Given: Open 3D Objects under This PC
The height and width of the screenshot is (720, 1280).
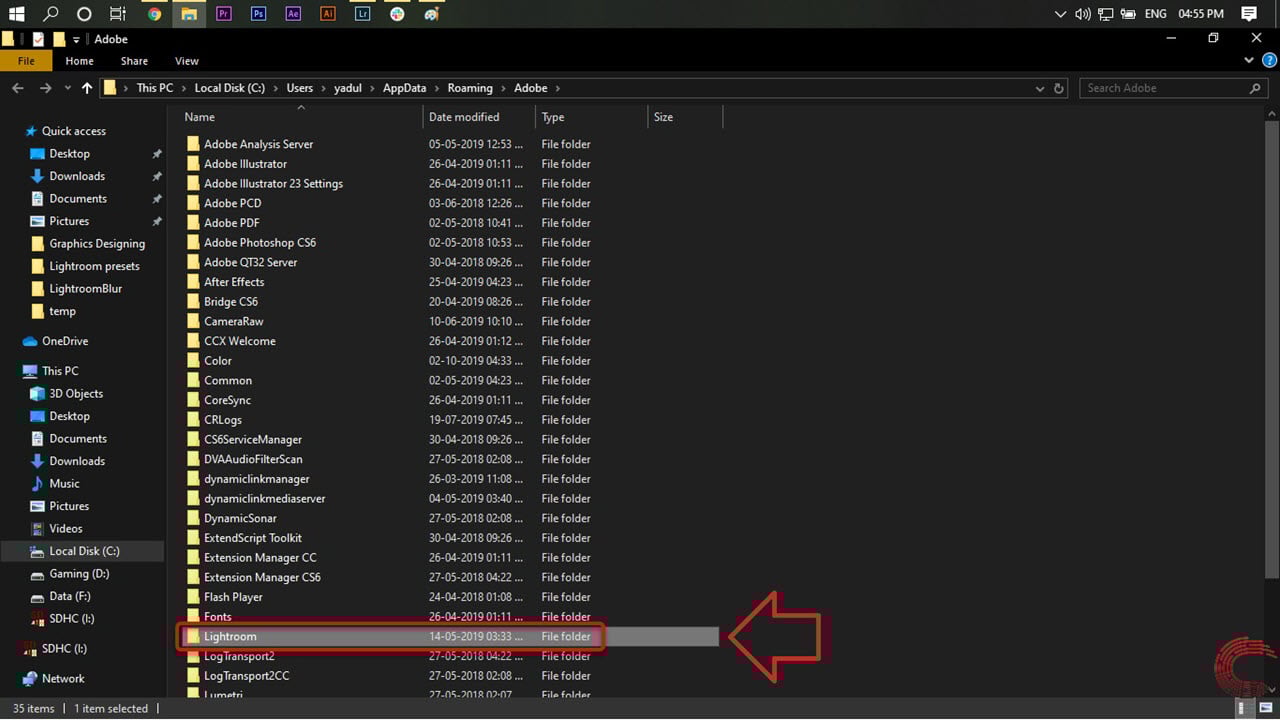Looking at the screenshot, I should coord(76,394).
